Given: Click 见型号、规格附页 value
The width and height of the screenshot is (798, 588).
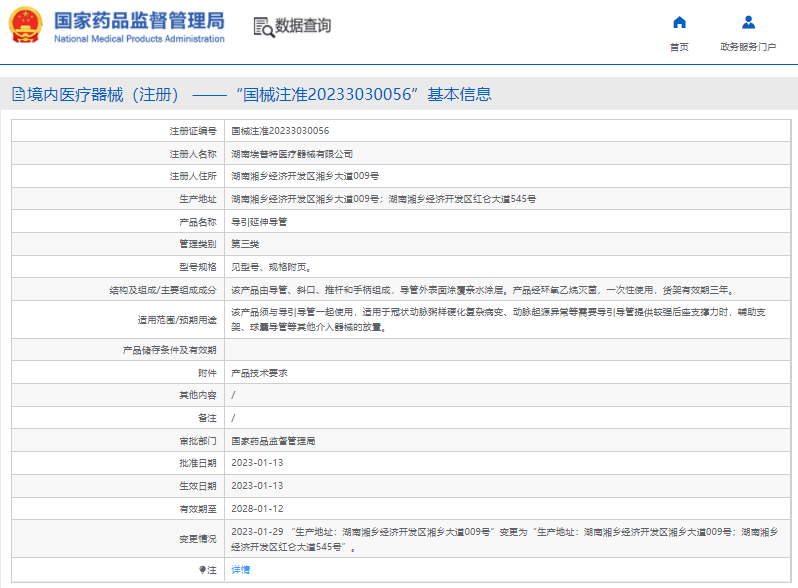Looking at the screenshot, I should point(271,267).
